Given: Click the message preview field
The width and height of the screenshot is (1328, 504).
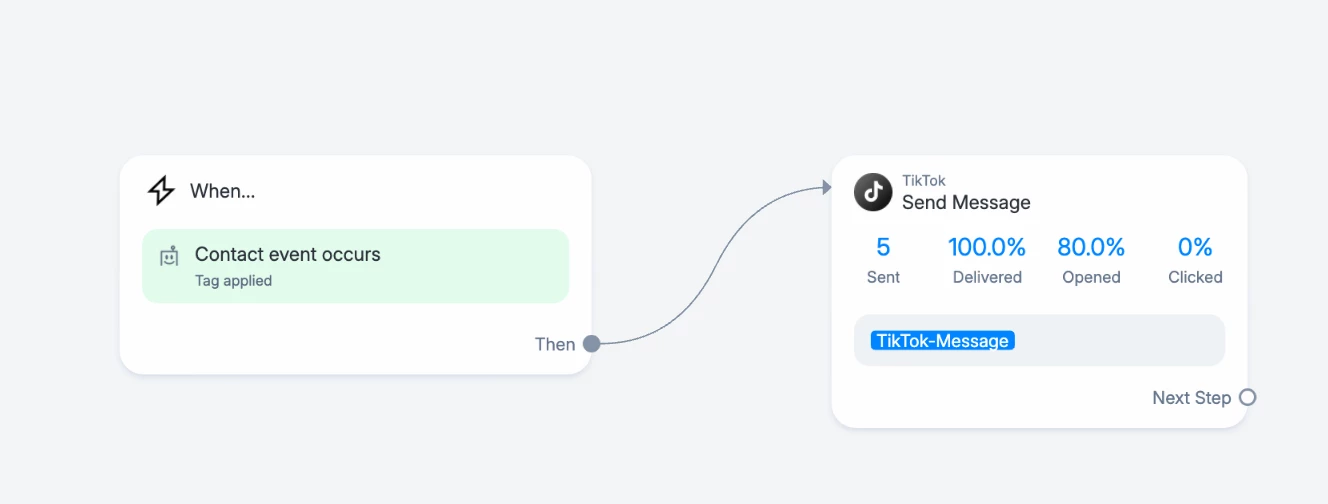Looking at the screenshot, I should pyautogui.click(x=1039, y=341).
